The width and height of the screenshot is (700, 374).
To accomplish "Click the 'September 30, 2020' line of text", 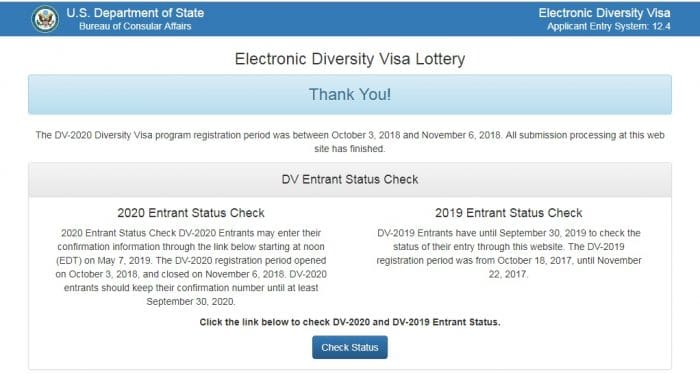I will pos(191,302).
